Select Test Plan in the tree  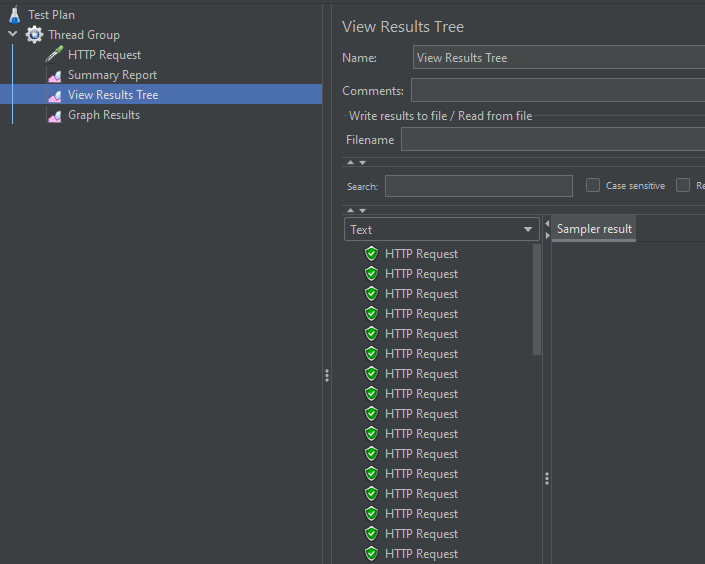click(x=51, y=15)
